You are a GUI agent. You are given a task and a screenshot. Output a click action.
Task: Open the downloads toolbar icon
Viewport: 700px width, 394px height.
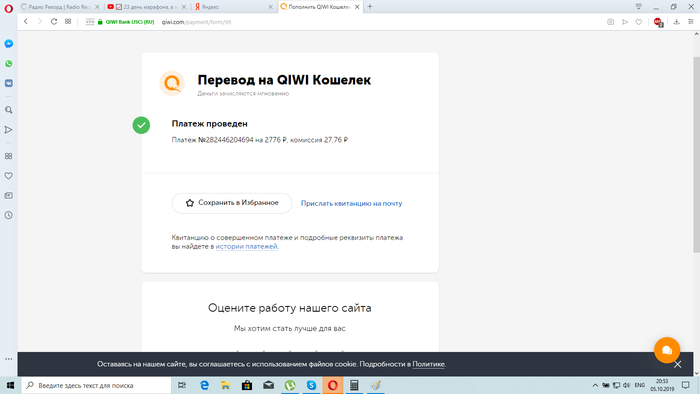tap(677, 22)
